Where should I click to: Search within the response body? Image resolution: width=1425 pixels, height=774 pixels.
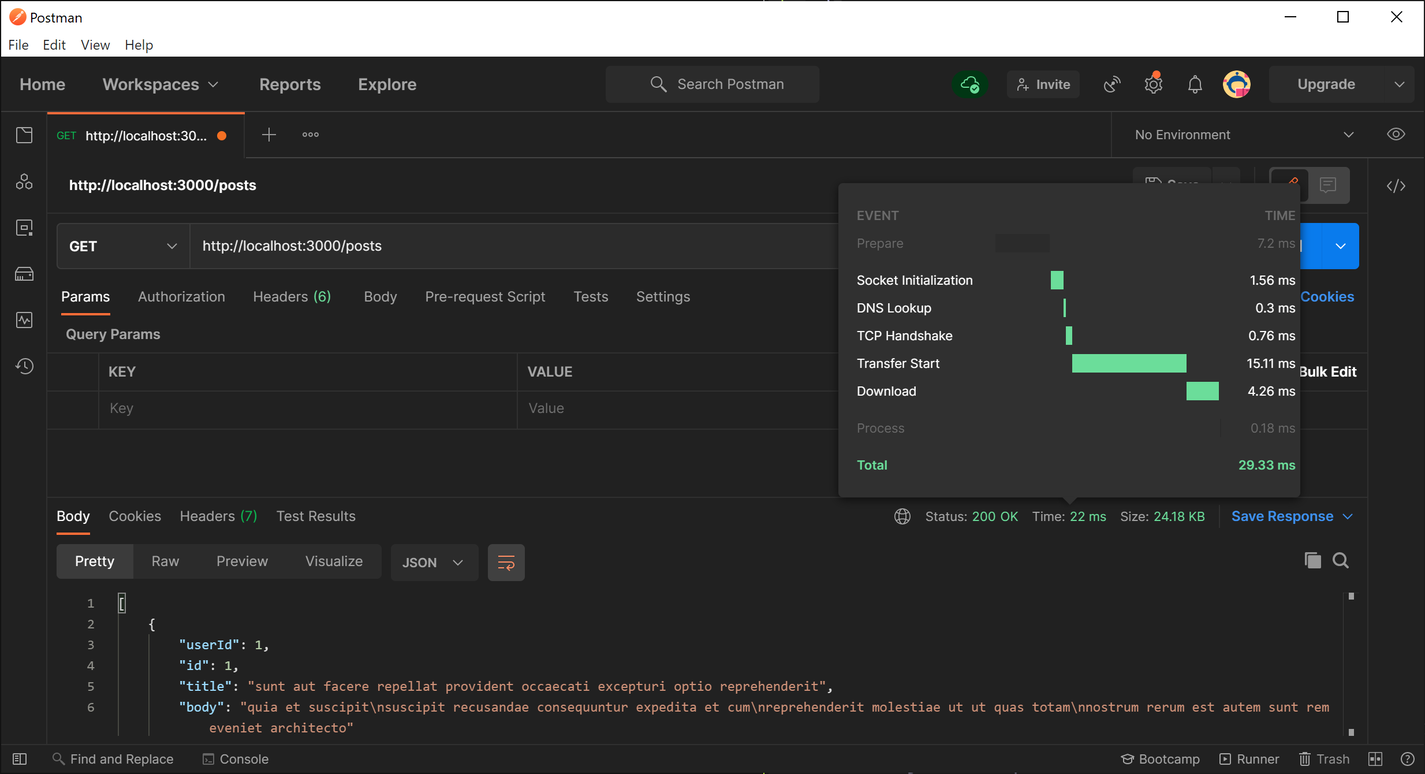tap(1341, 561)
